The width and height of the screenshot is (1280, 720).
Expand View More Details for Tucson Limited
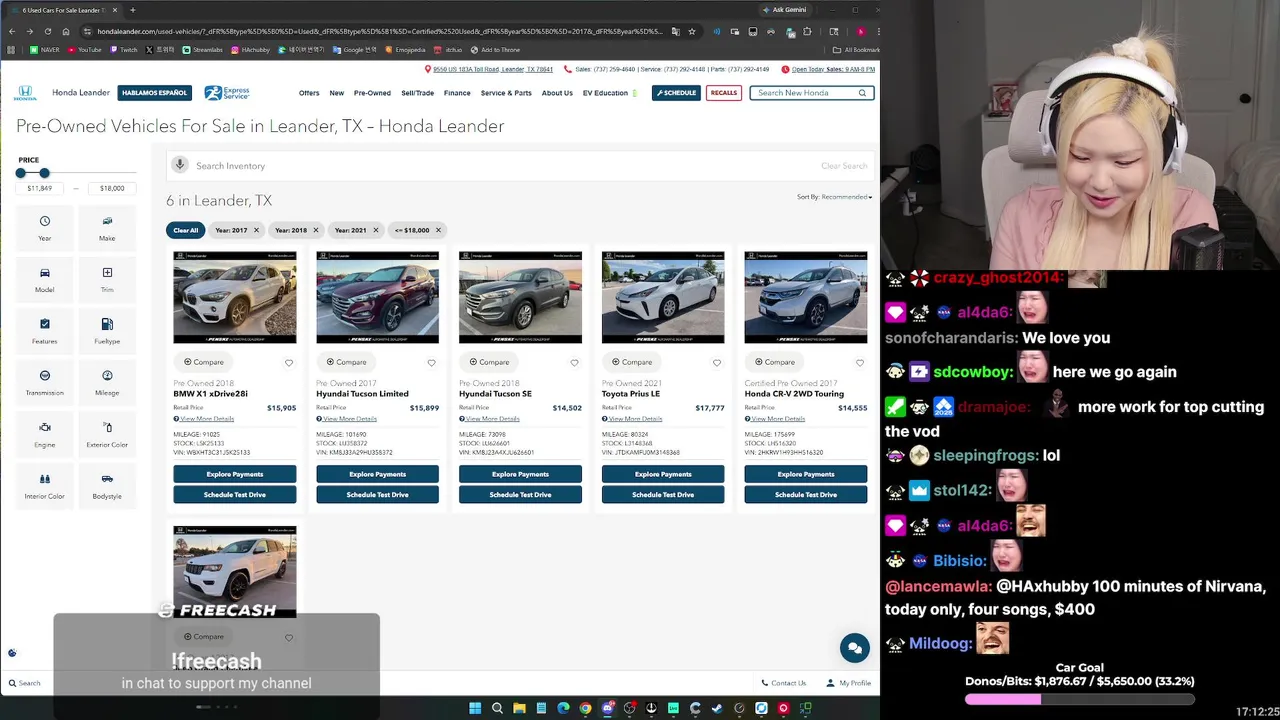tap(347, 419)
